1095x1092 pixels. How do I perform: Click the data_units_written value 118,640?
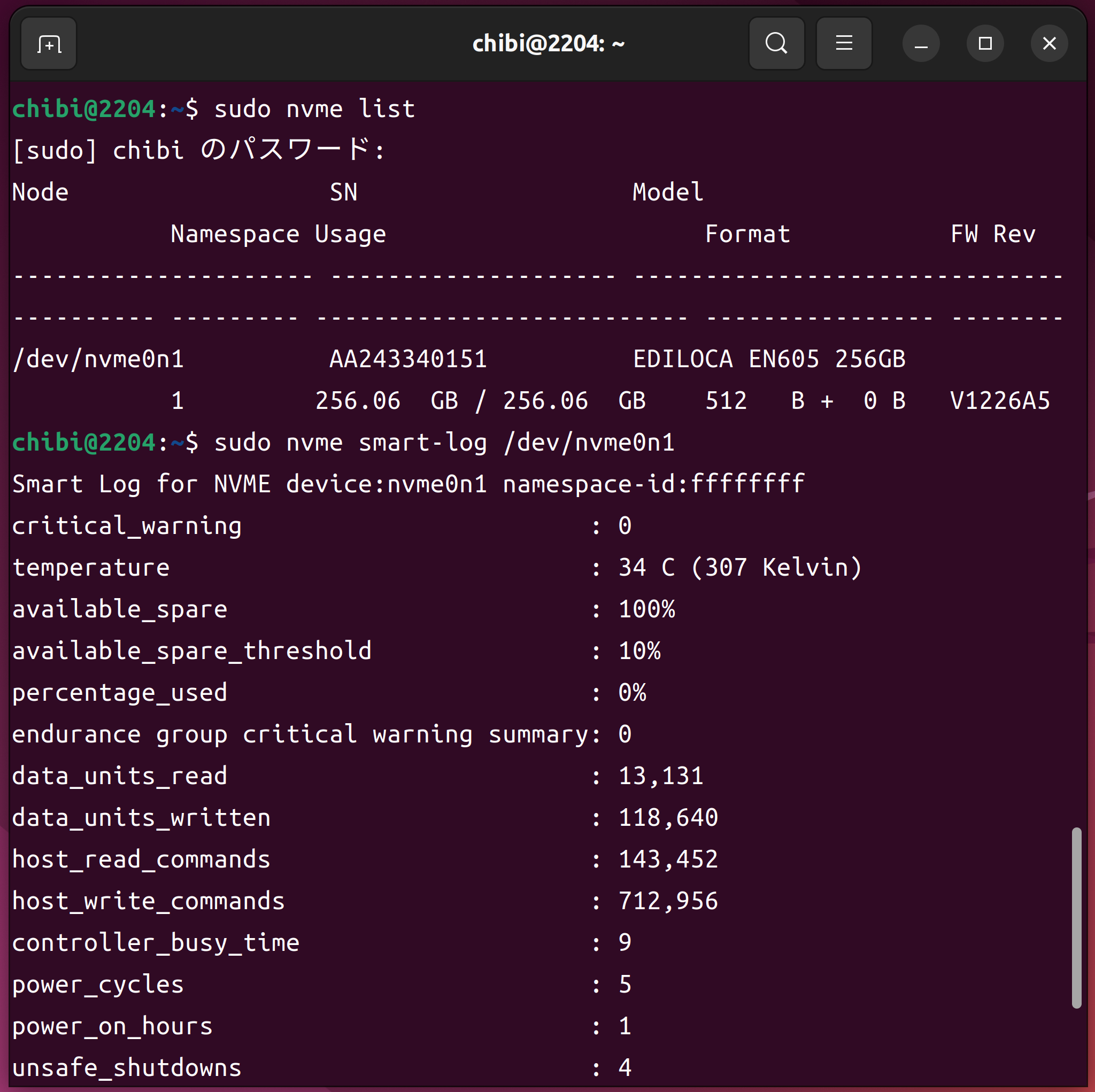tap(668, 818)
